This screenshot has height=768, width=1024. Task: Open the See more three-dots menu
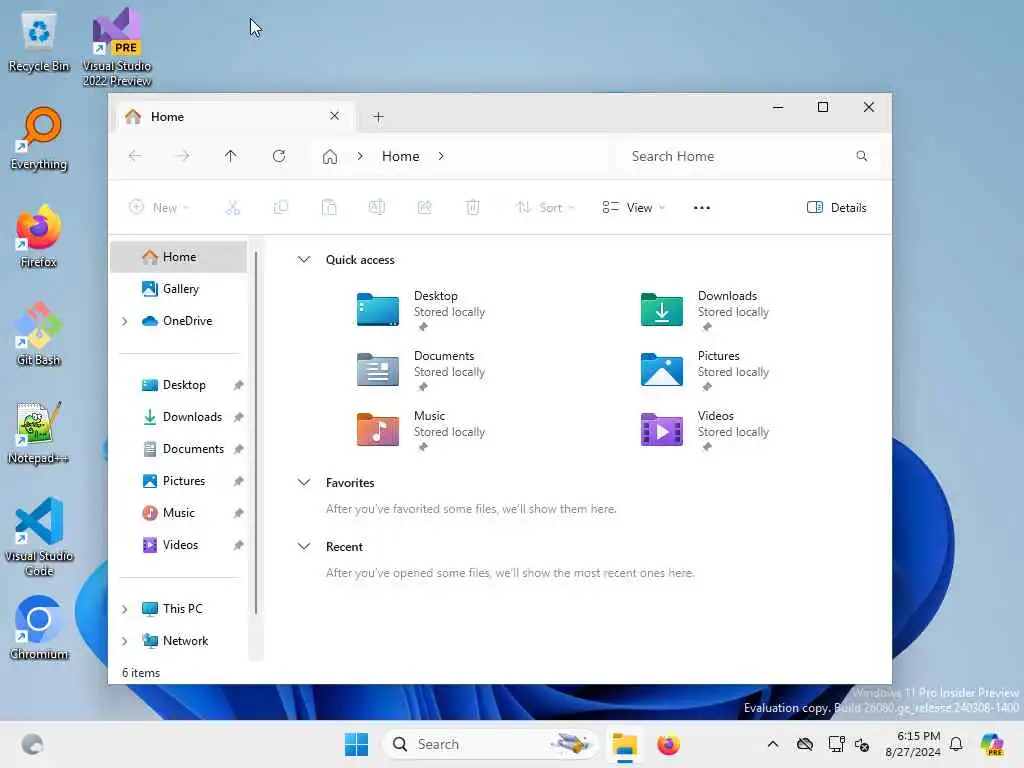point(702,208)
